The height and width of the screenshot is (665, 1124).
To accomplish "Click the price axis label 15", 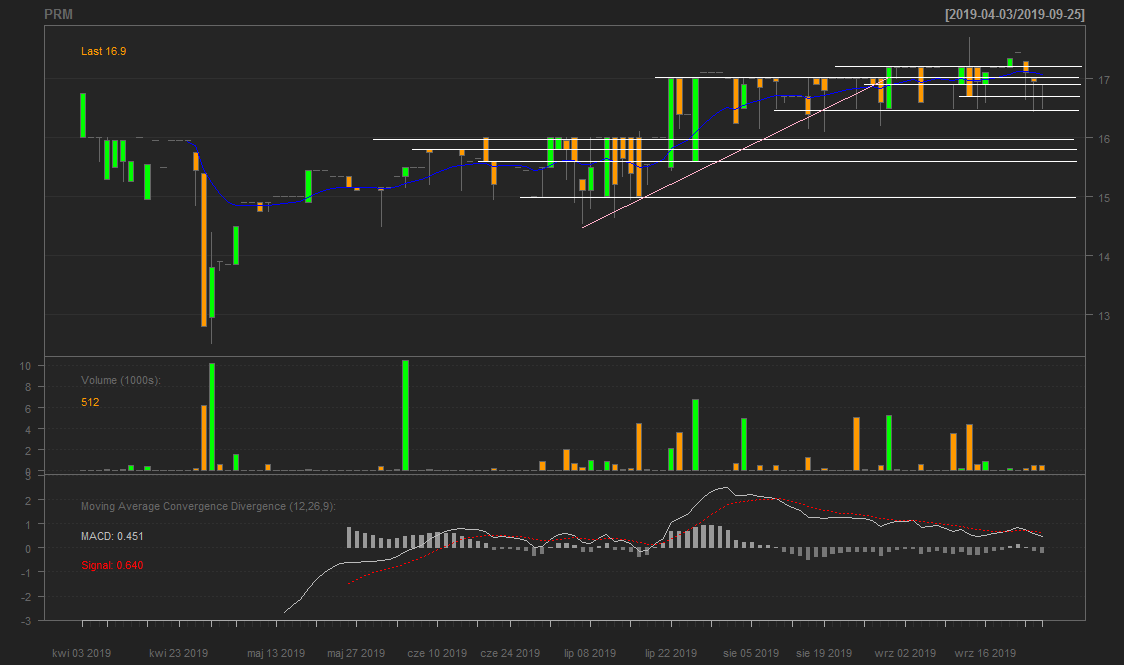I will pos(1103,198).
